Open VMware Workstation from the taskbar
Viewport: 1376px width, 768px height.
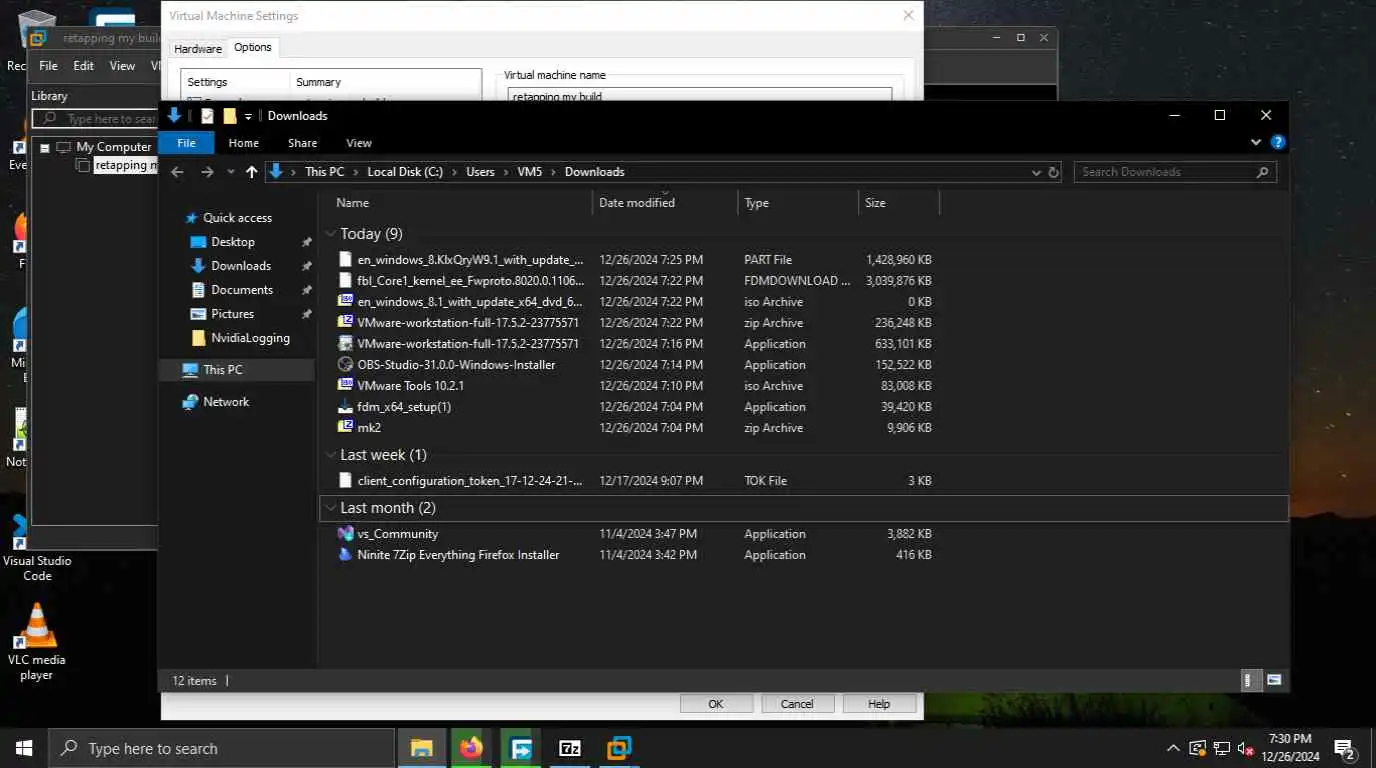coord(619,748)
